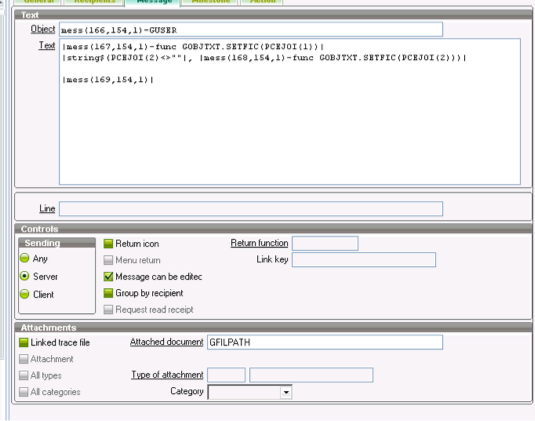
Task: Click the Line input field
Action: click(x=251, y=209)
